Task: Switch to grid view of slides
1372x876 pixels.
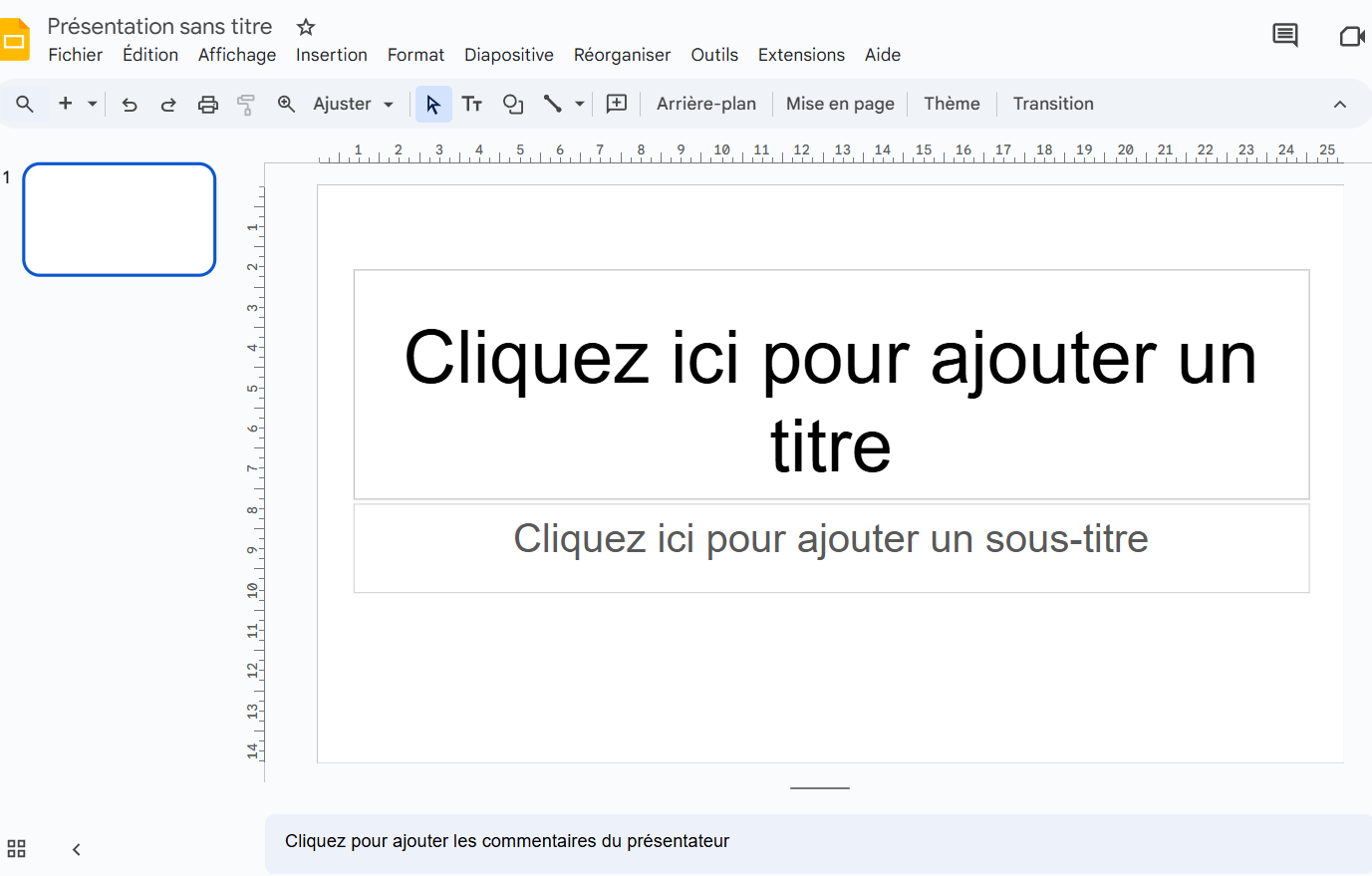Action: click(16, 848)
